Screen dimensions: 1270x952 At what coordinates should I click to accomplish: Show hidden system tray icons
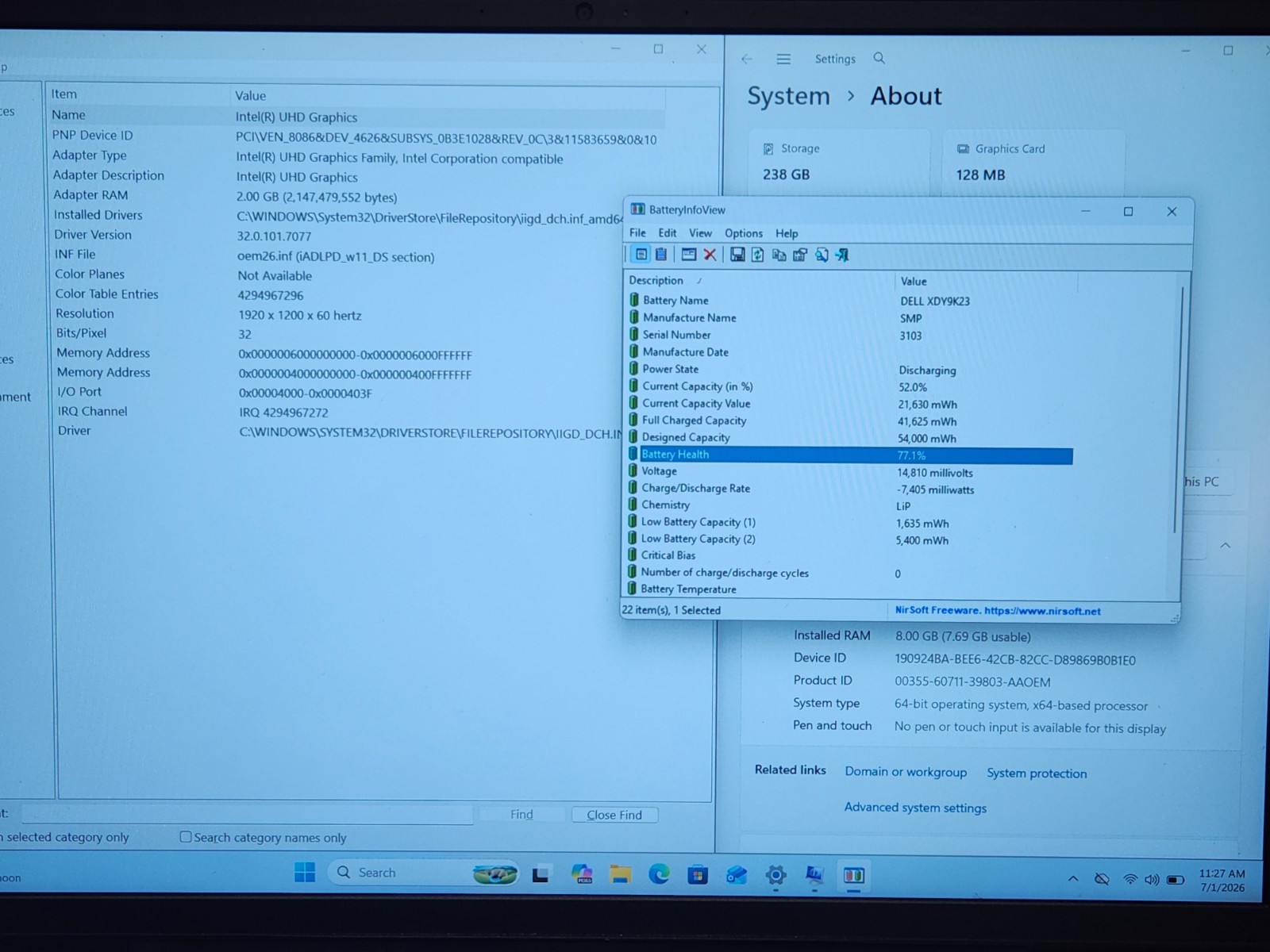tap(1073, 879)
